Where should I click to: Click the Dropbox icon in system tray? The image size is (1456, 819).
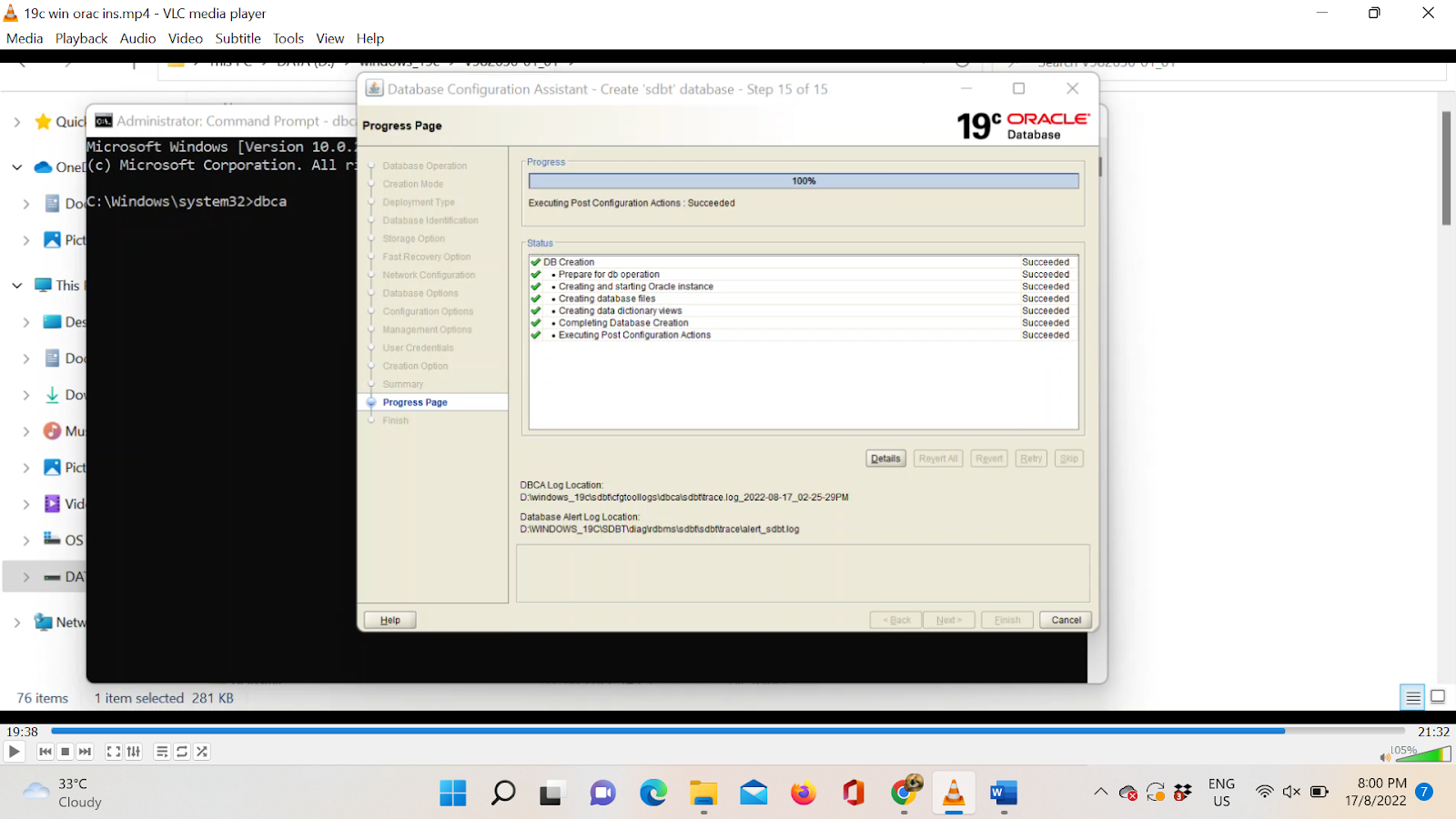click(x=1183, y=793)
